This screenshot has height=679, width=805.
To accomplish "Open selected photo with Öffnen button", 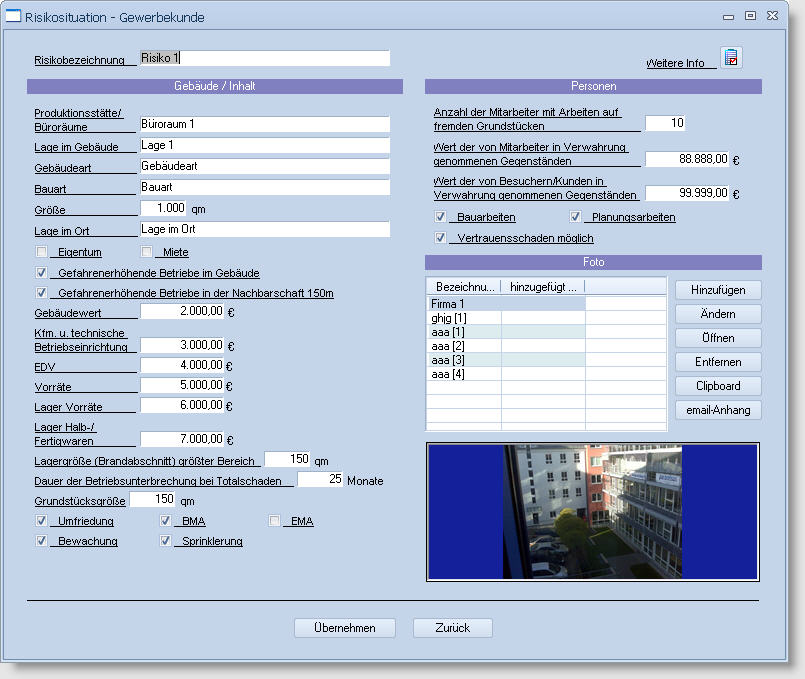I will point(717,338).
